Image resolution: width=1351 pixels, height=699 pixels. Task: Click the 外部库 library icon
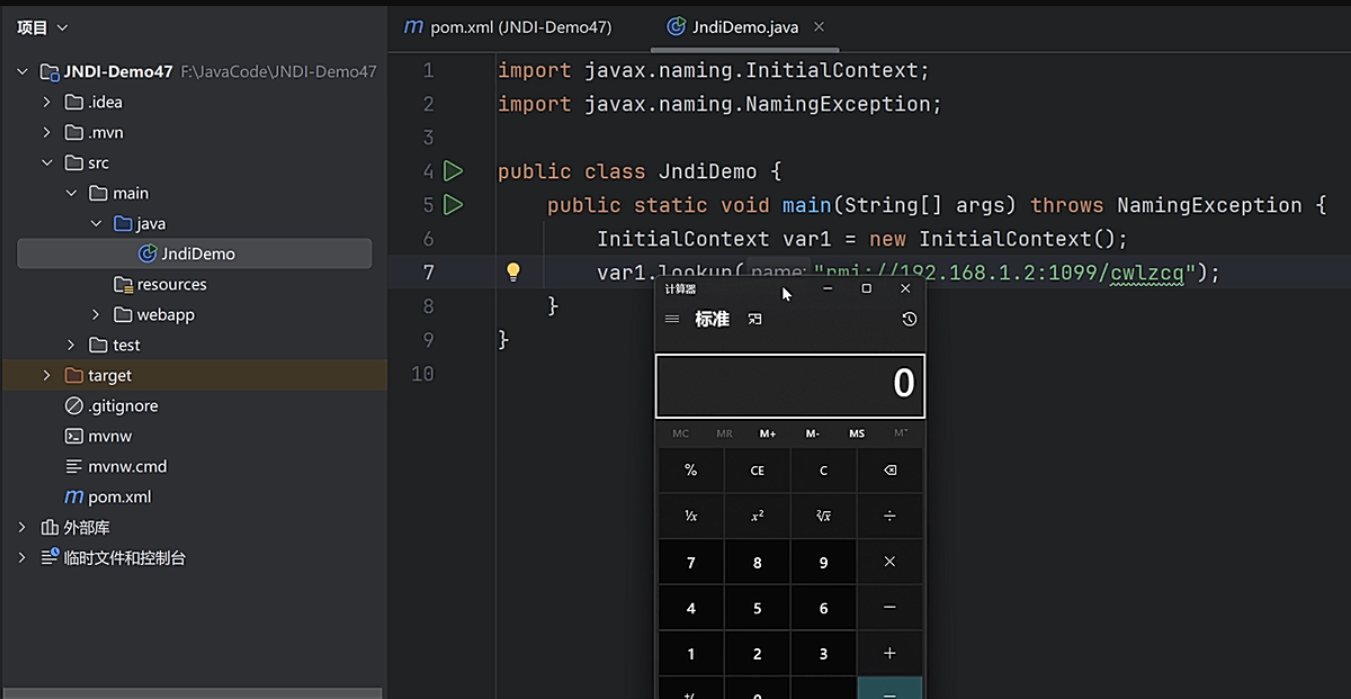click(49, 527)
